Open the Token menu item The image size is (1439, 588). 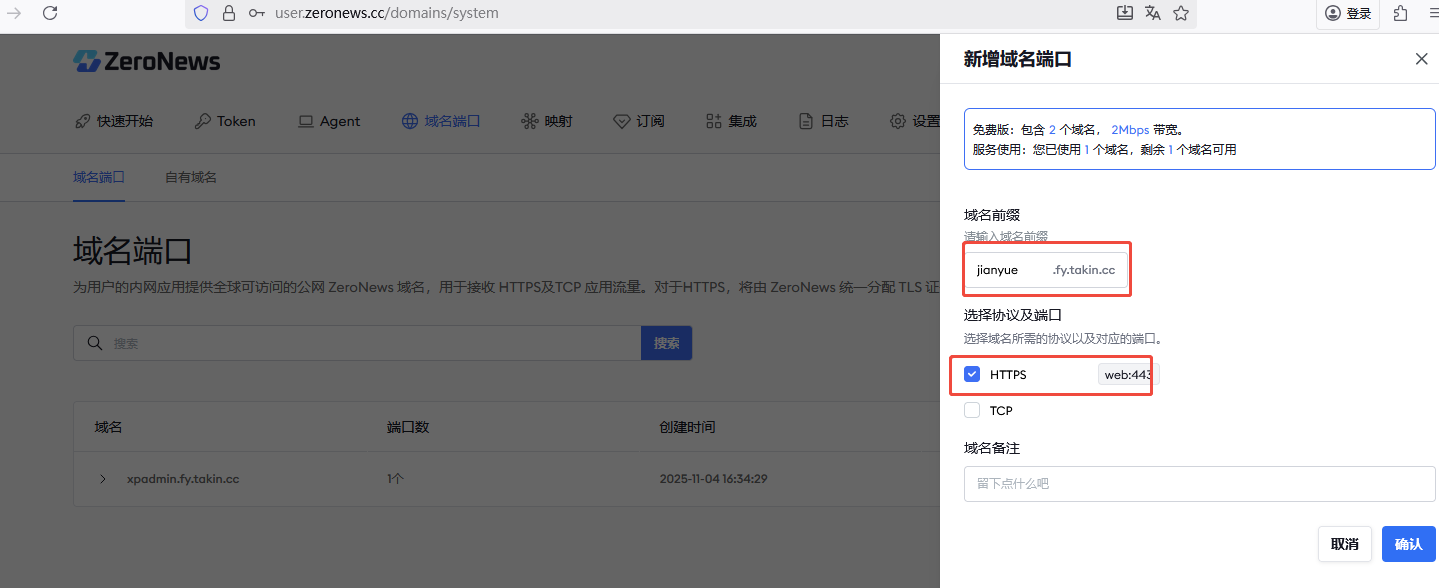225,121
